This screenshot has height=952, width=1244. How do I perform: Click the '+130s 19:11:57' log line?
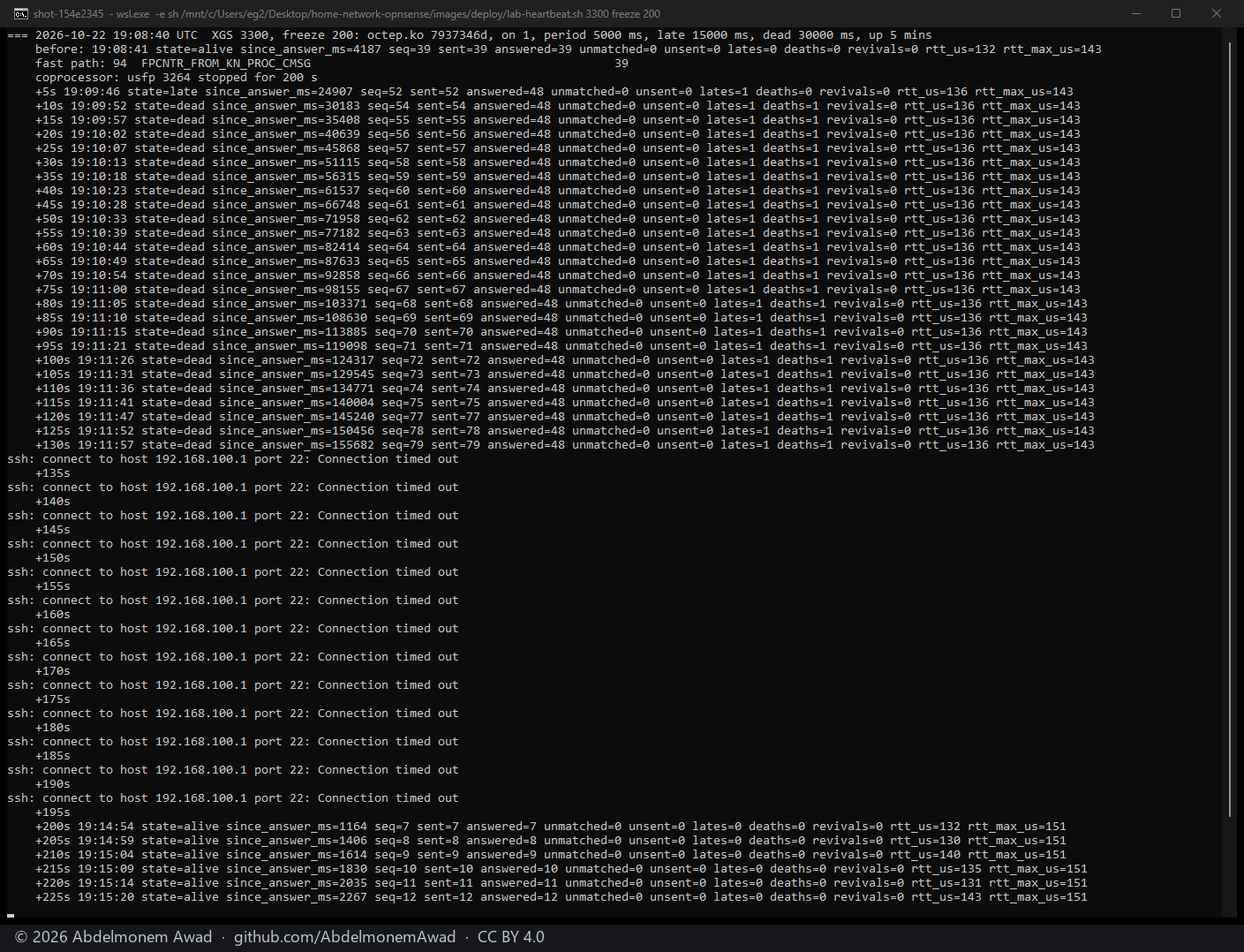565,445
